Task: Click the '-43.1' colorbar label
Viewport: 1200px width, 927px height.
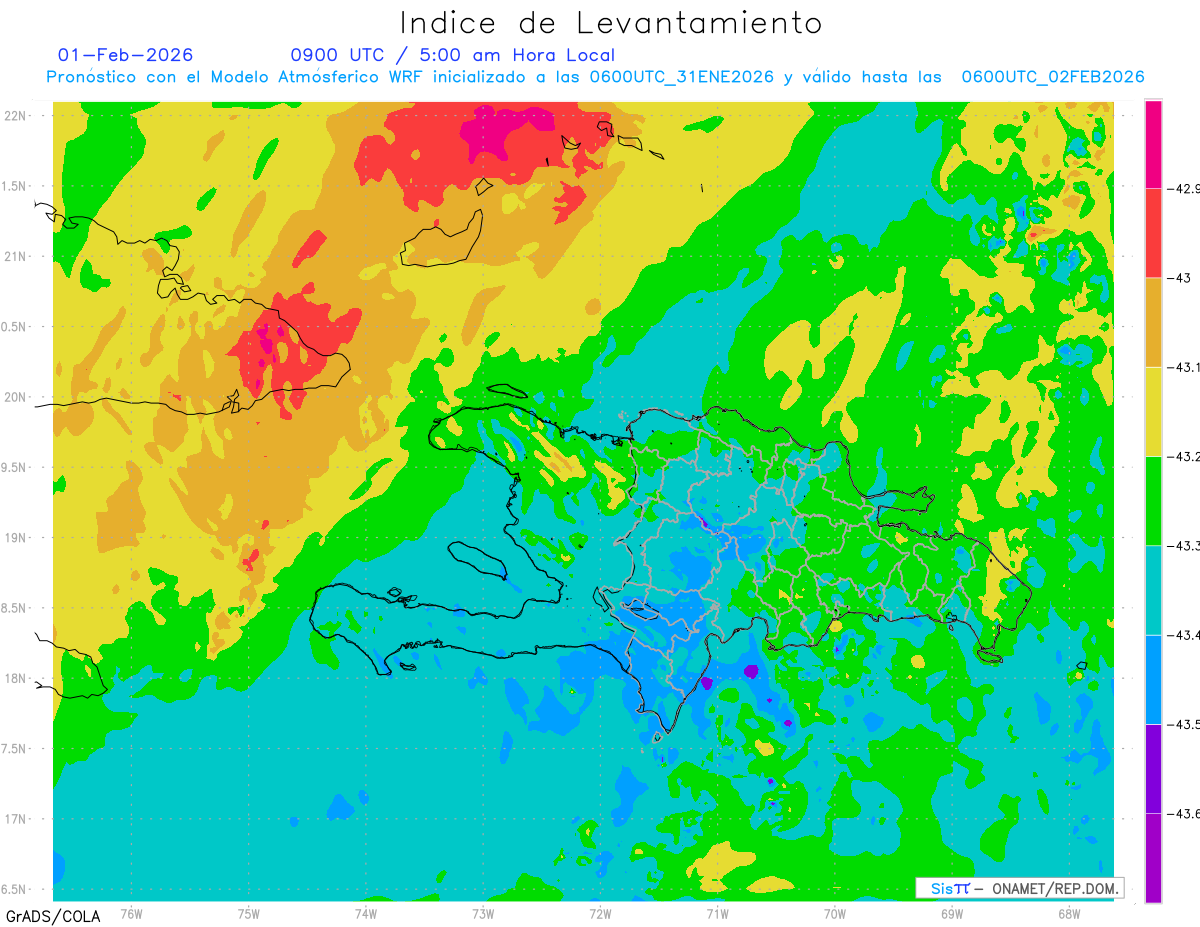Action: click(1183, 367)
